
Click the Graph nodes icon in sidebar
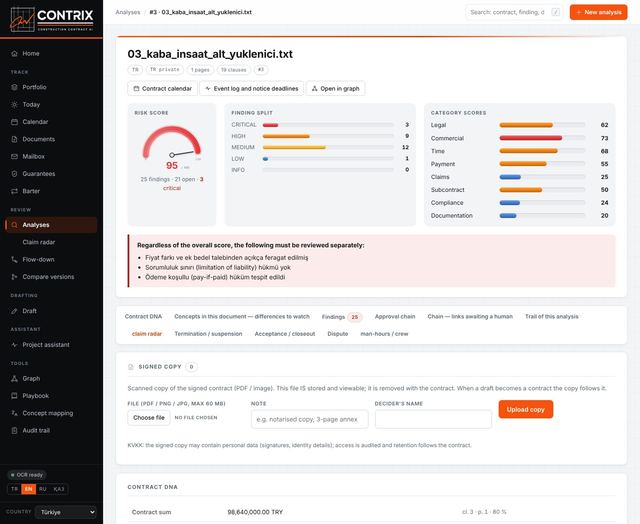(x=14, y=379)
